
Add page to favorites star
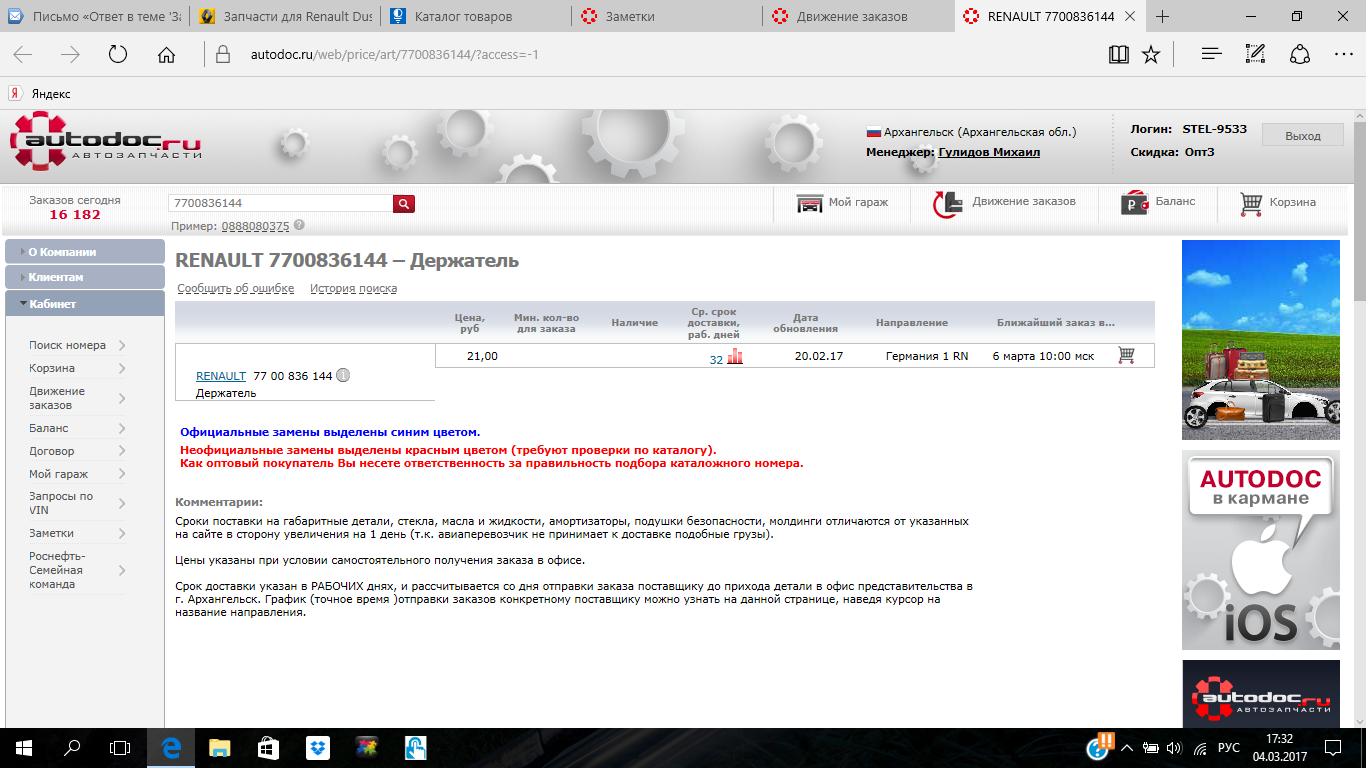pos(1151,55)
